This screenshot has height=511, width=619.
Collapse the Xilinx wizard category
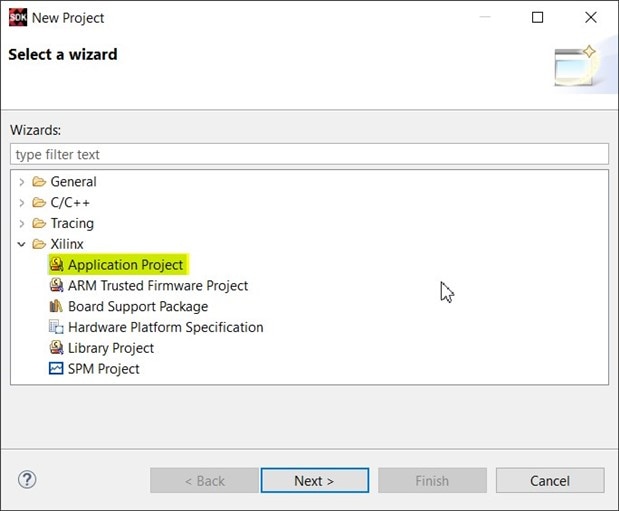(x=22, y=244)
